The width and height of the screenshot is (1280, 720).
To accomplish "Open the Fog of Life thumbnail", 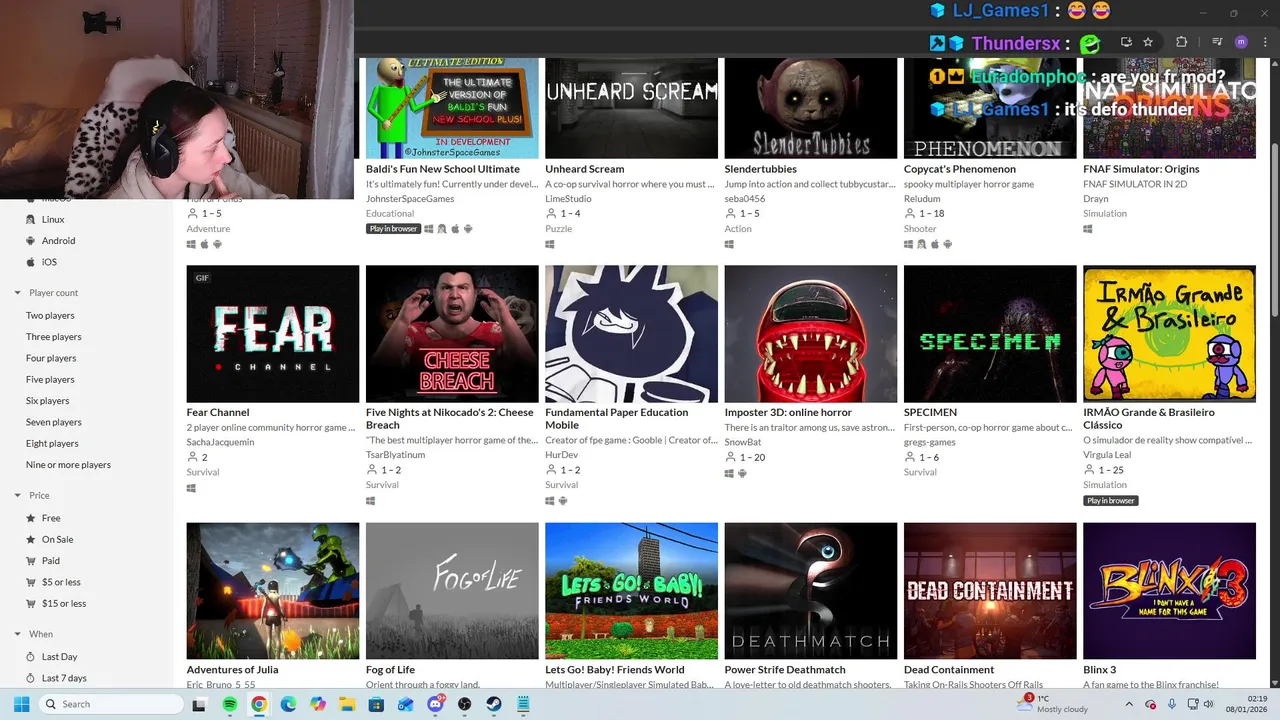I will [452, 591].
